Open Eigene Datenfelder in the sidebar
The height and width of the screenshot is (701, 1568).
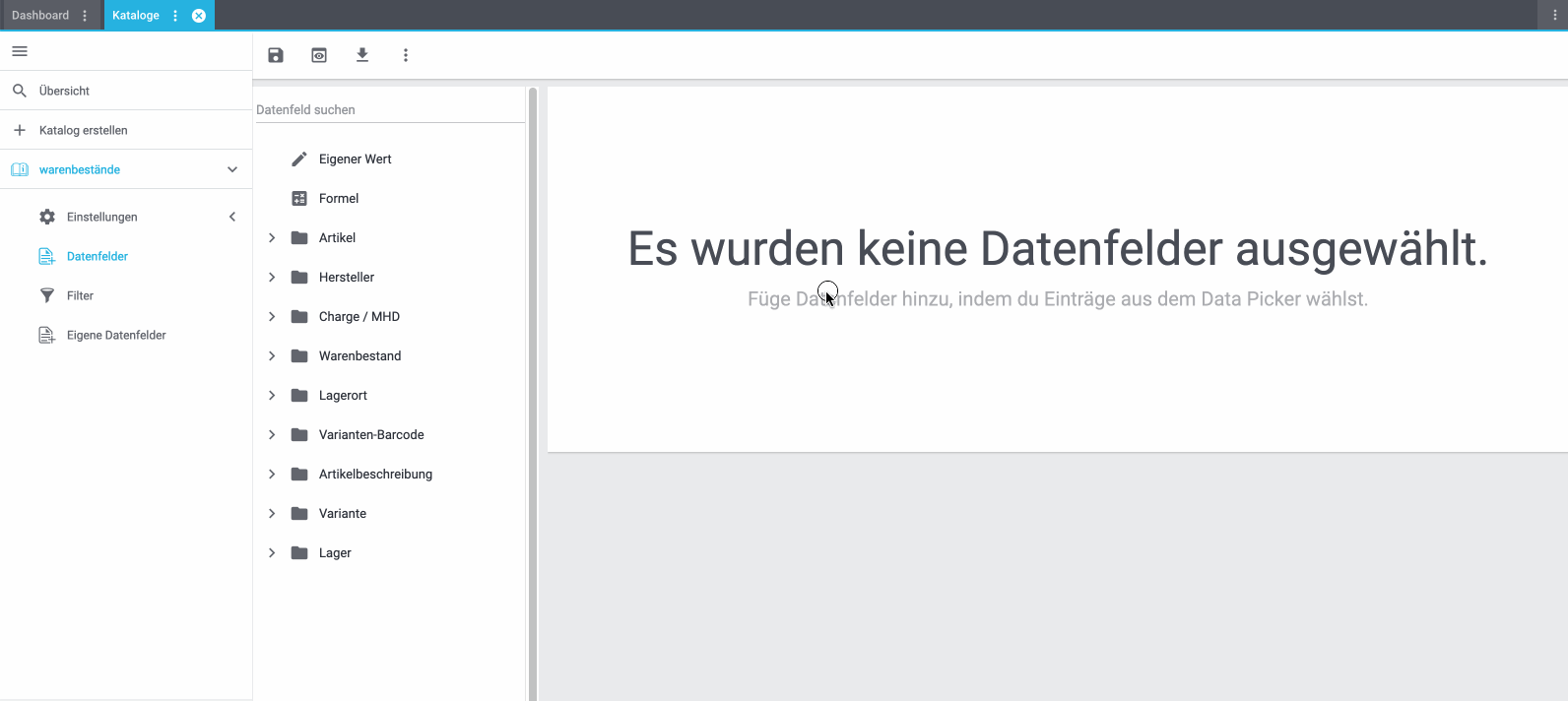click(x=116, y=335)
